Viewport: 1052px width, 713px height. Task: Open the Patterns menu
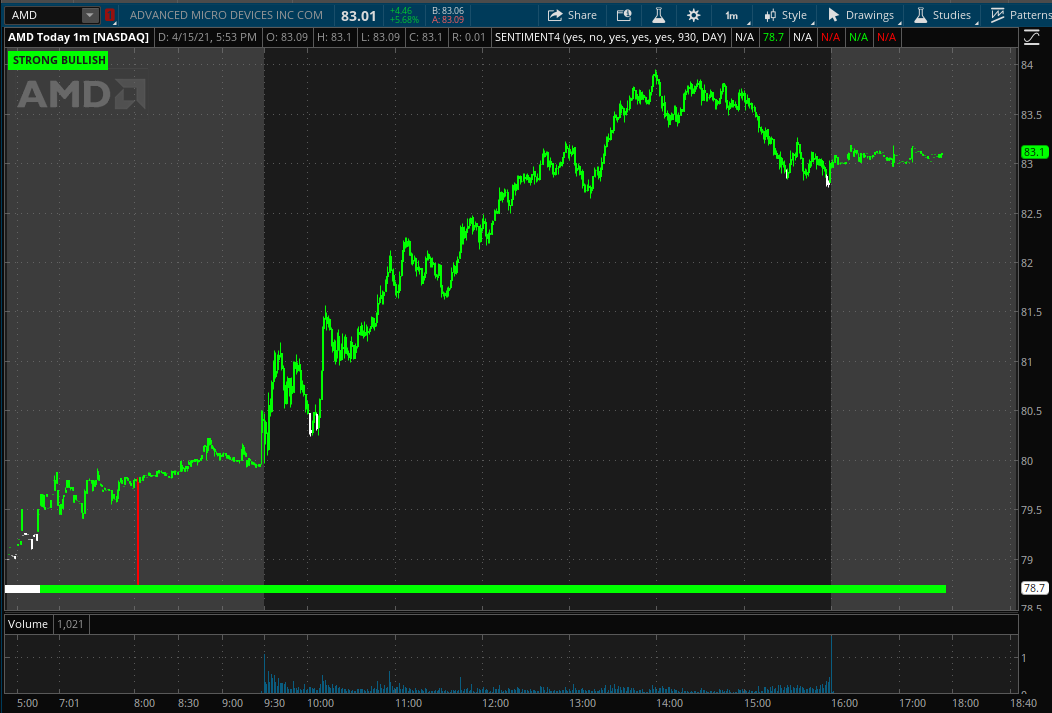1020,15
